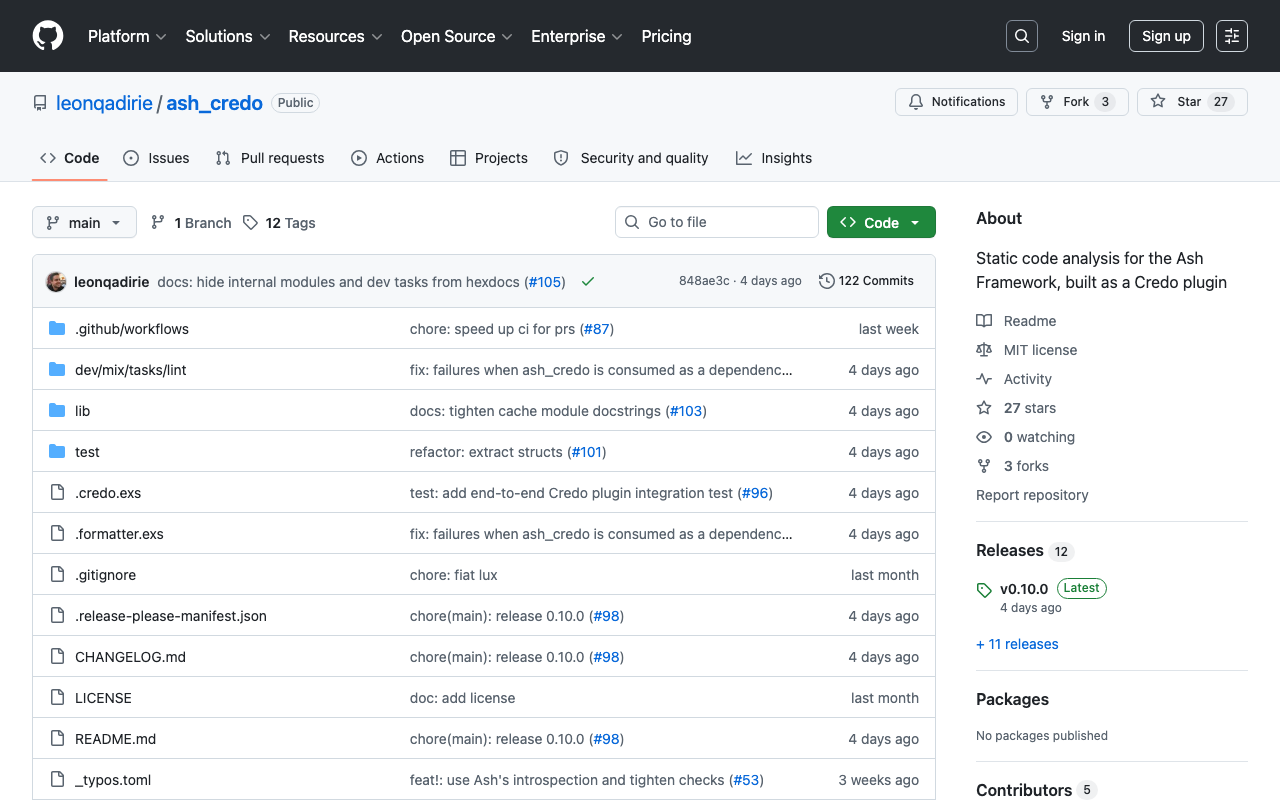
Task: Open the Pricing page
Action: pyautogui.click(x=666, y=36)
